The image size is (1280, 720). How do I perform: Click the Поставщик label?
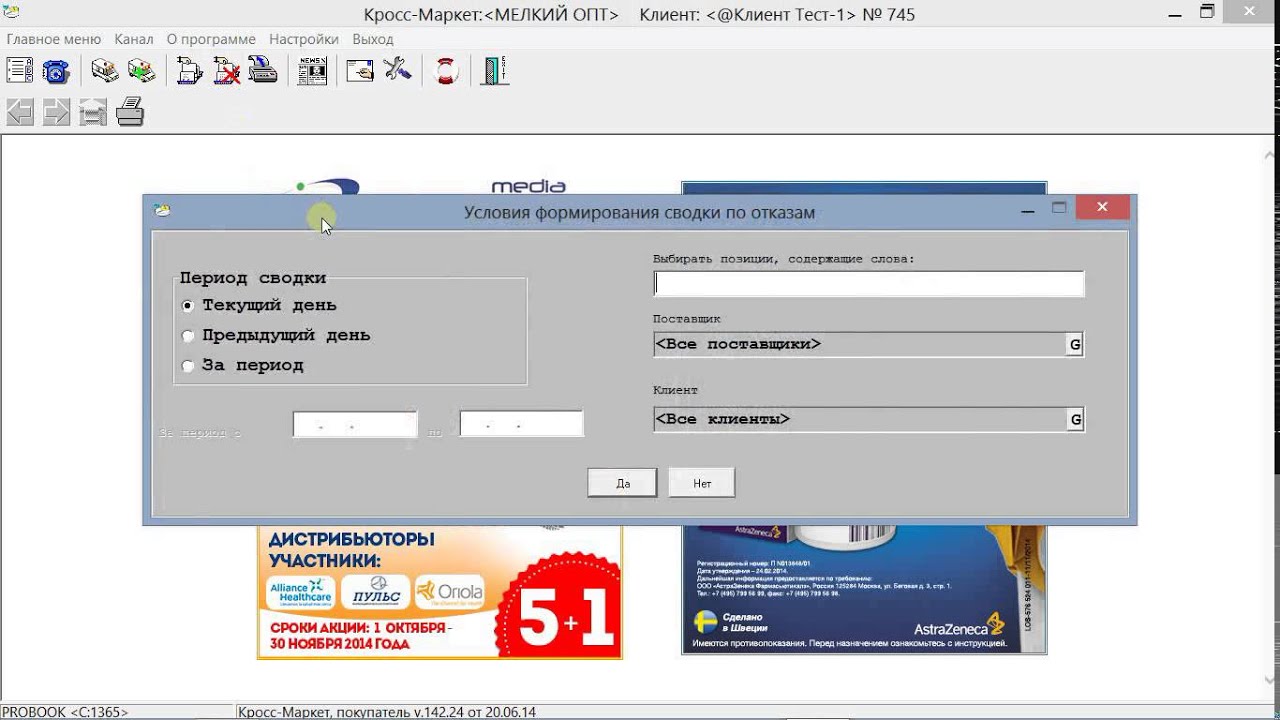[687, 319]
